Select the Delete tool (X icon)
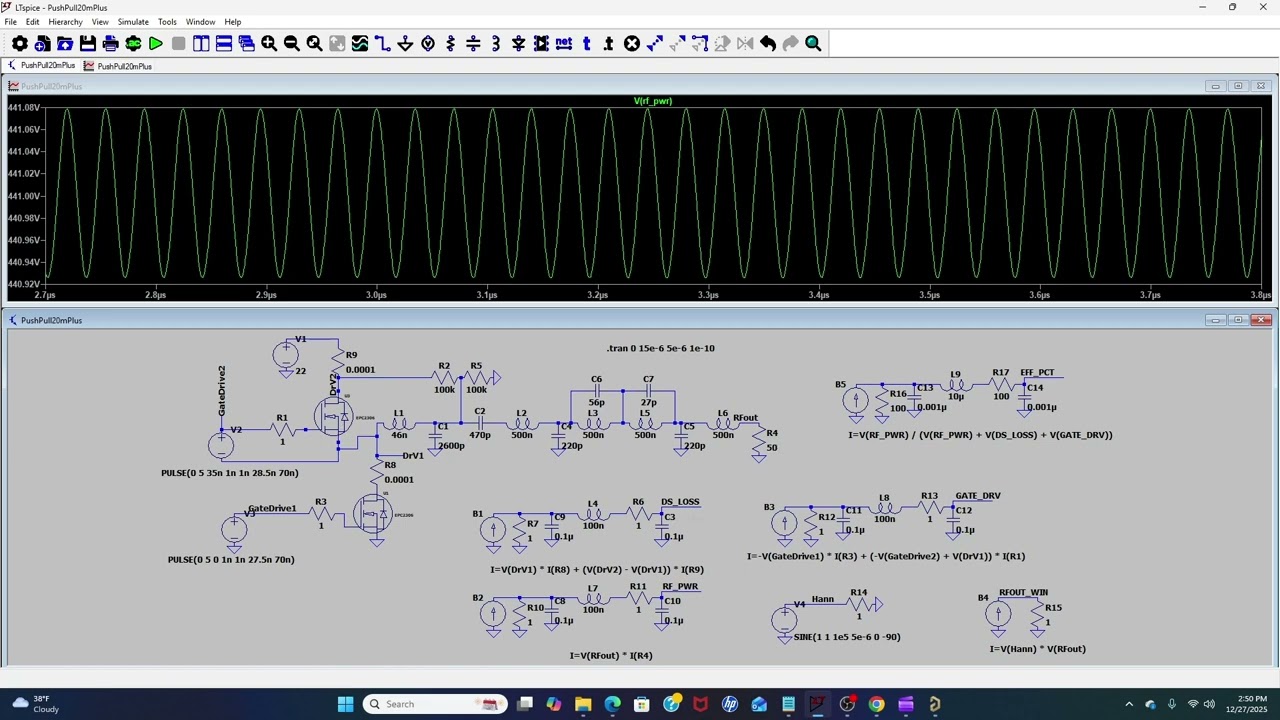The image size is (1280, 720). pos(632,43)
